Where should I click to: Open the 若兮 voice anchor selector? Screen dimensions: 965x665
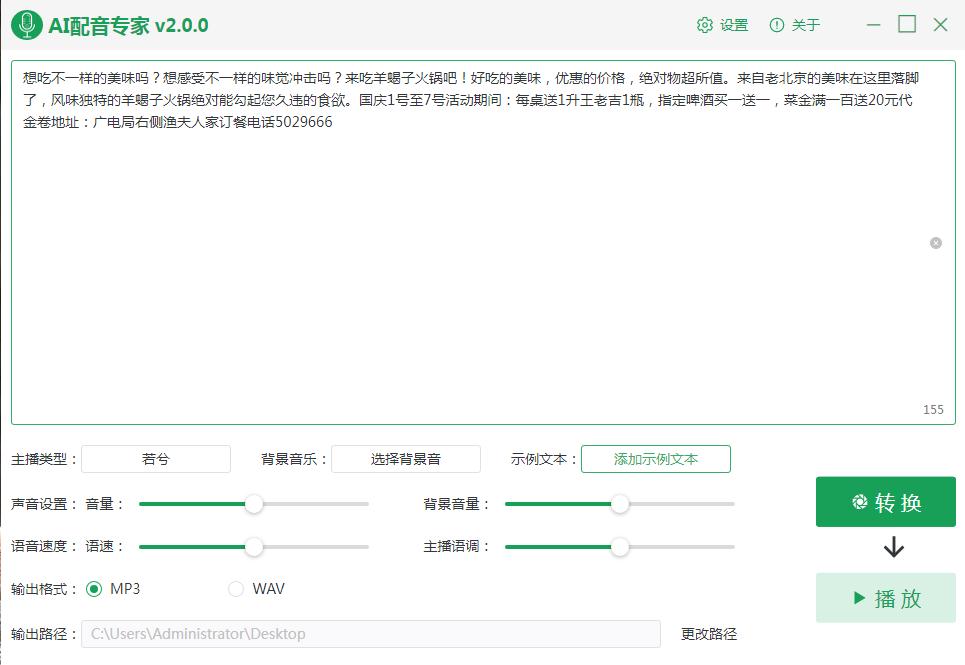point(155,458)
